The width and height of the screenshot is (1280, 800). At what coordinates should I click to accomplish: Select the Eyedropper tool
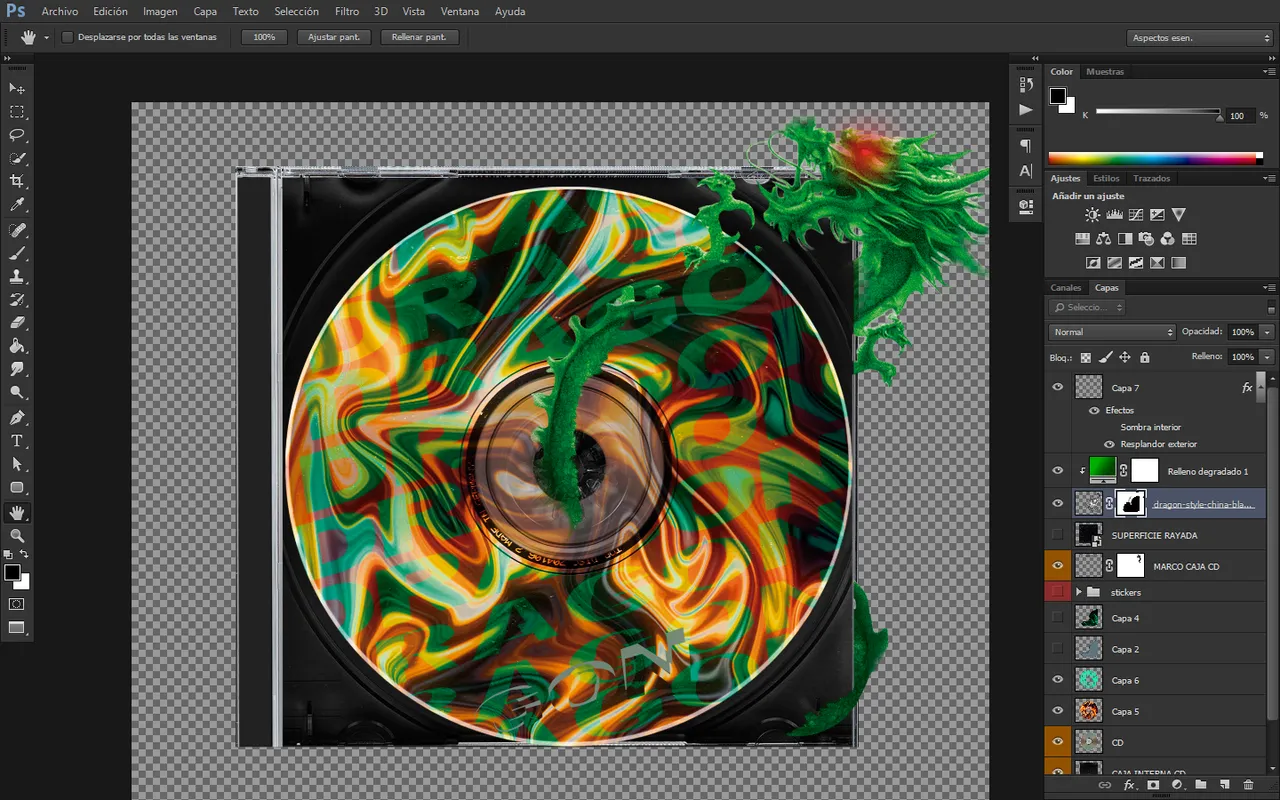17,205
